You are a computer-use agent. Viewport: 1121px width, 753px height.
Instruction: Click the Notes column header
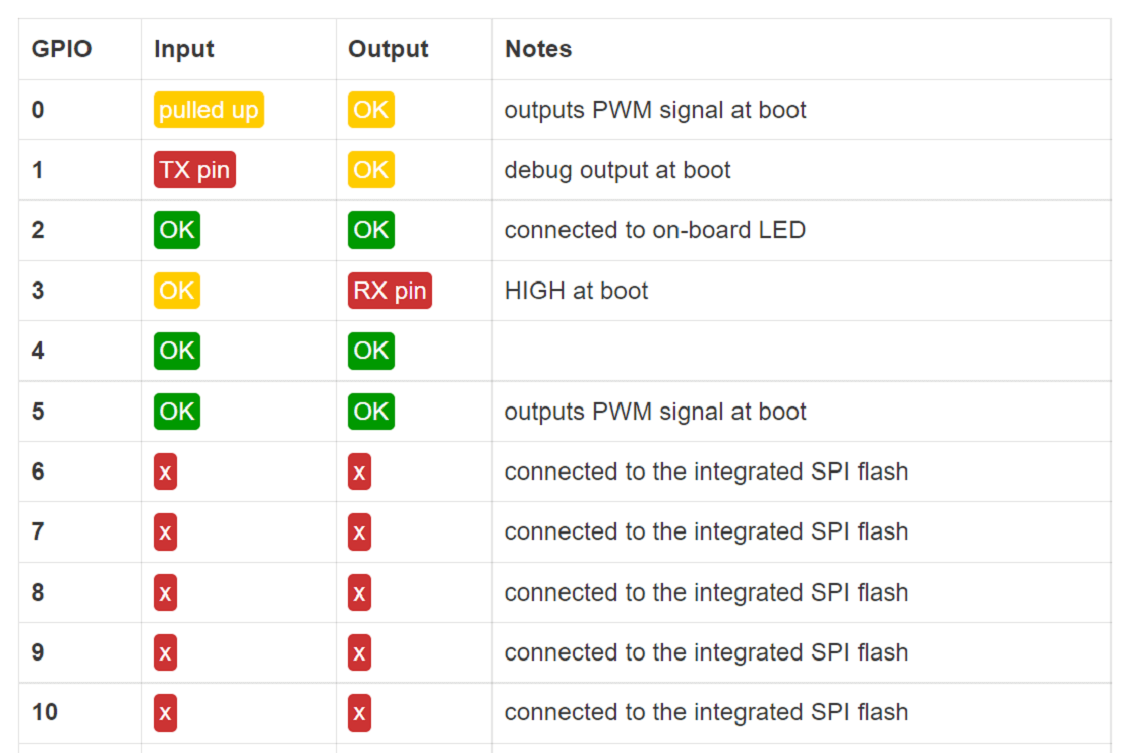(538, 49)
